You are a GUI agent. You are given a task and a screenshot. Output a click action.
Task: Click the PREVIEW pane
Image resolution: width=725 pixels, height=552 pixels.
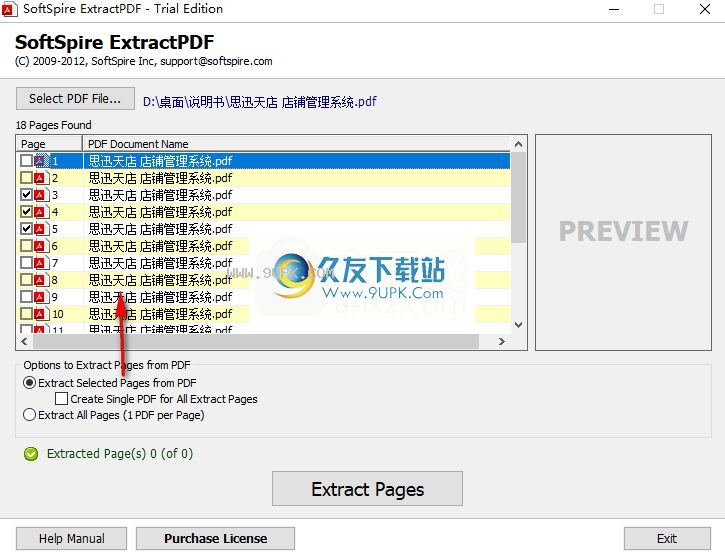623,242
